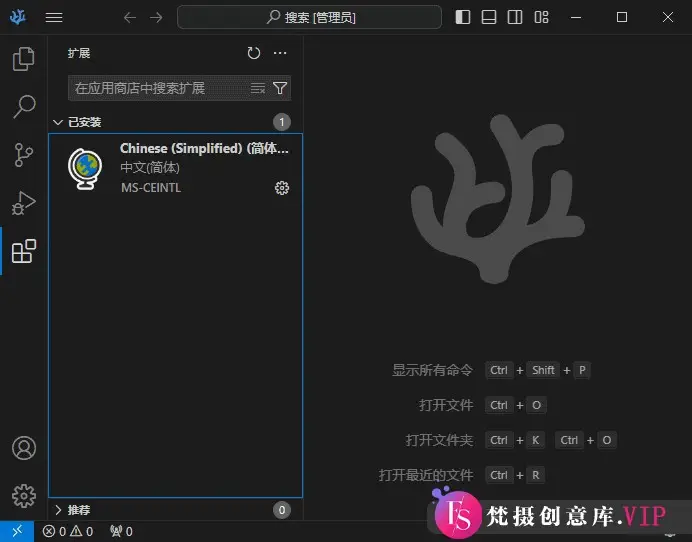Go forward with the right arrow
The height and width of the screenshot is (542, 692).
pos(156,17)
